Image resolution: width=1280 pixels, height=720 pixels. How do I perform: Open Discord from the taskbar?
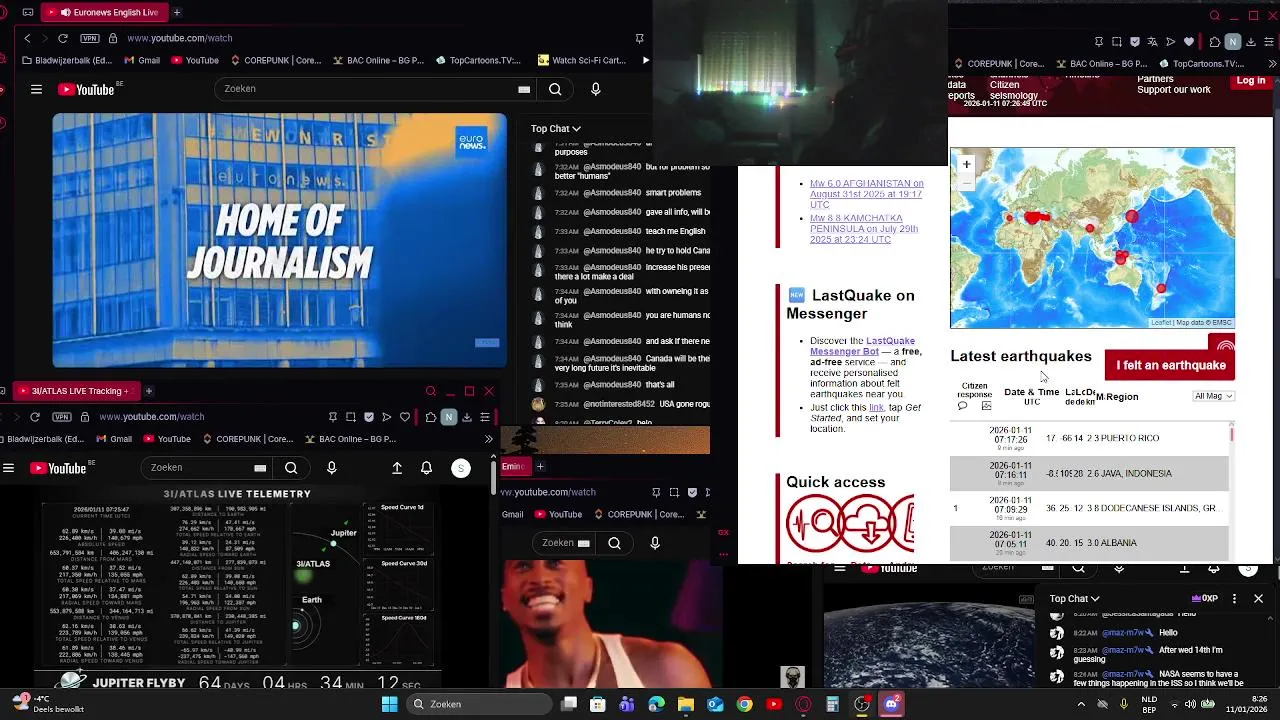tap(891, 704)
